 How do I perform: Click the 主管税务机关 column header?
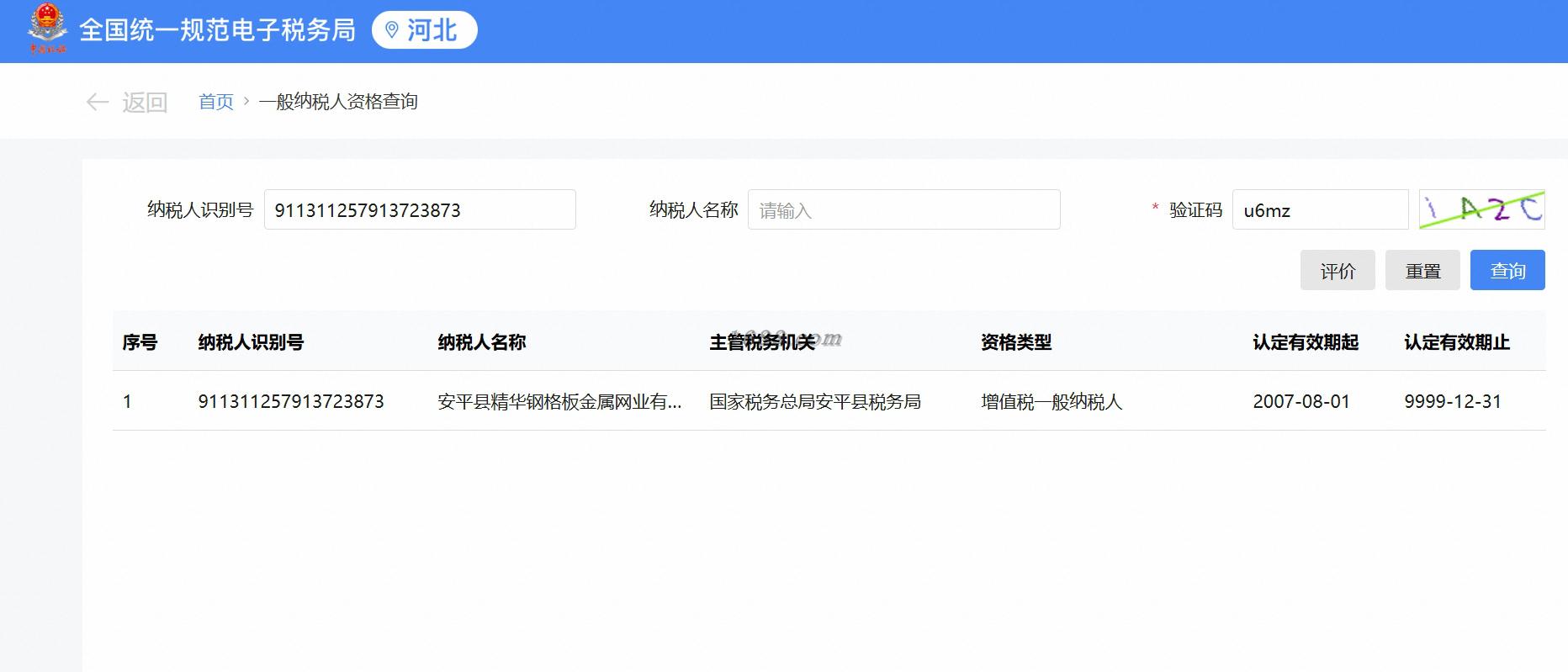[762, 342]
